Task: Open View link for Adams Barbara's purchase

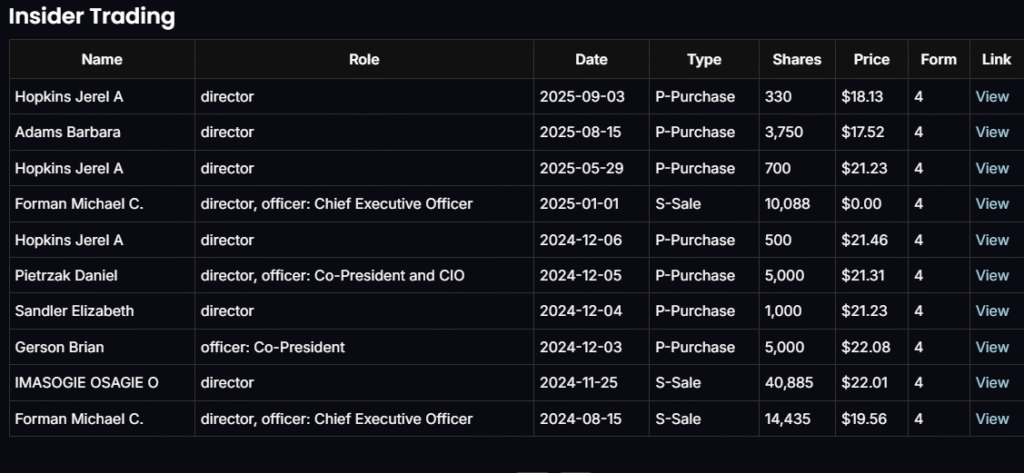Action: coord(992,132)
